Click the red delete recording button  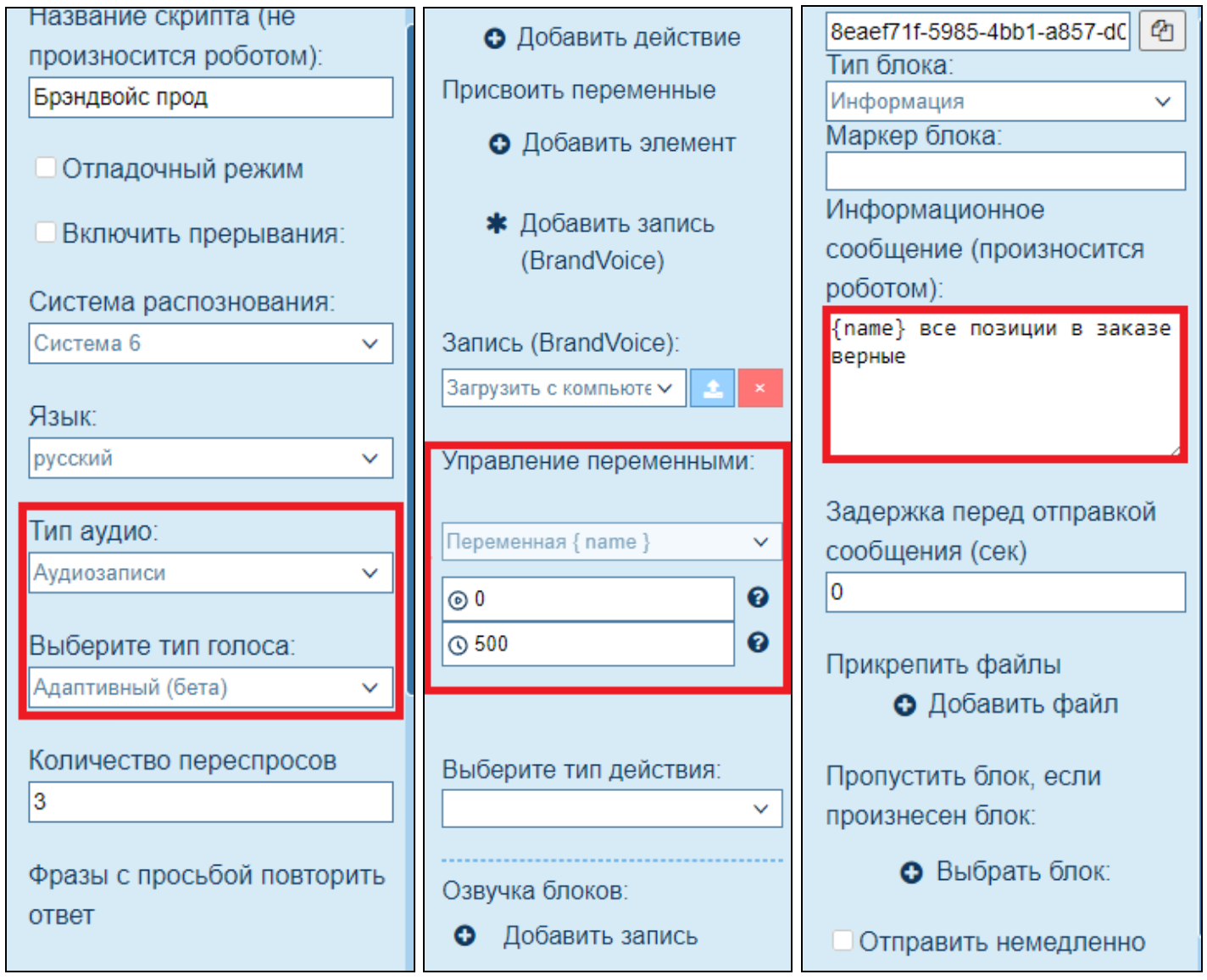click(759, 388)
